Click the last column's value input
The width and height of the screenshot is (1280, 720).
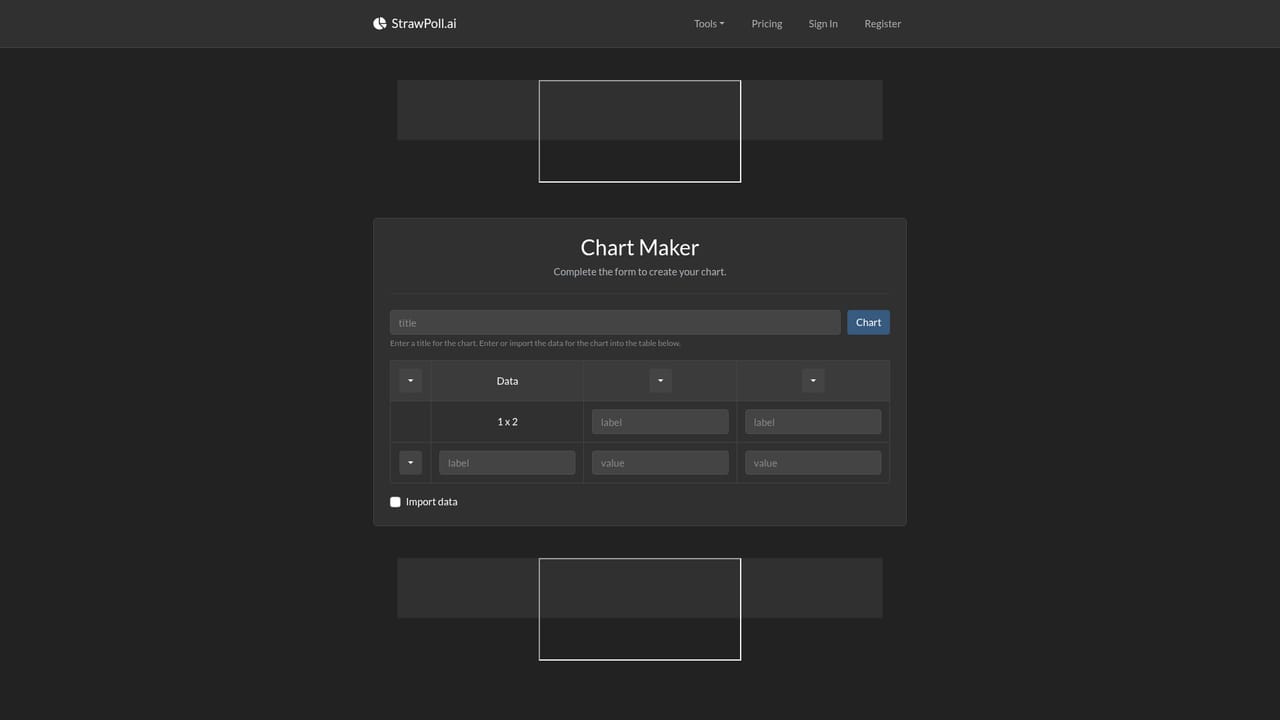(x=813, y=463)
